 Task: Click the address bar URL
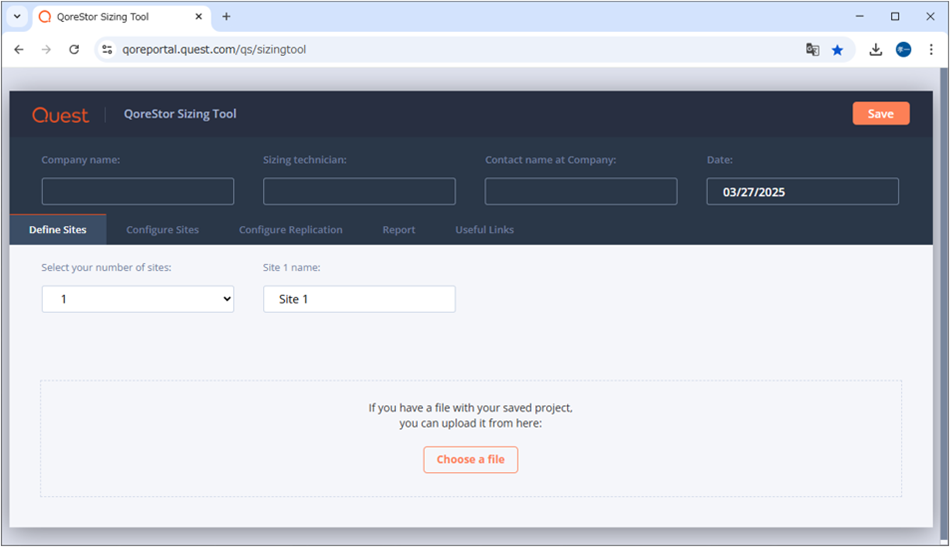point(214,50)
